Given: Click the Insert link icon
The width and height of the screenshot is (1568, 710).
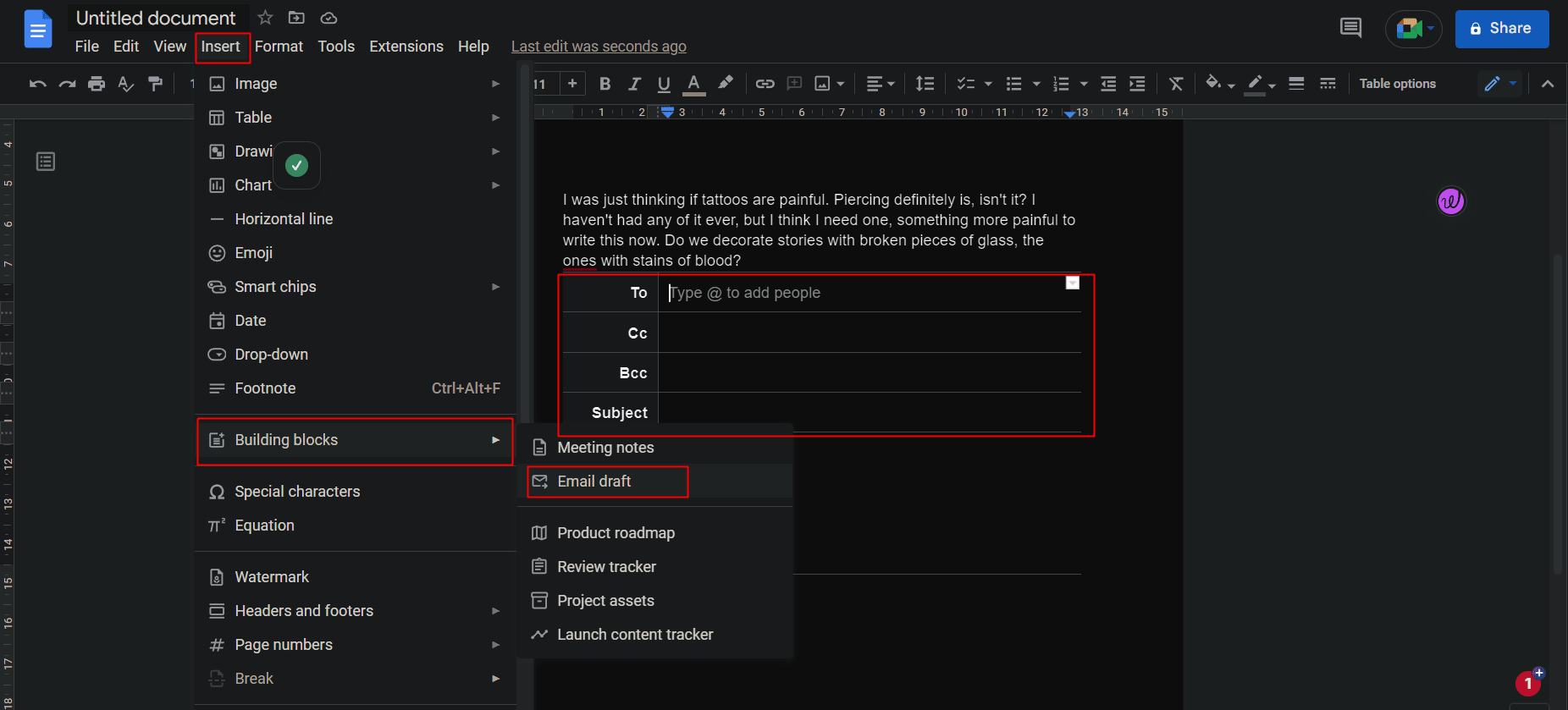Looking at the screenshot, I should point(765,84).
